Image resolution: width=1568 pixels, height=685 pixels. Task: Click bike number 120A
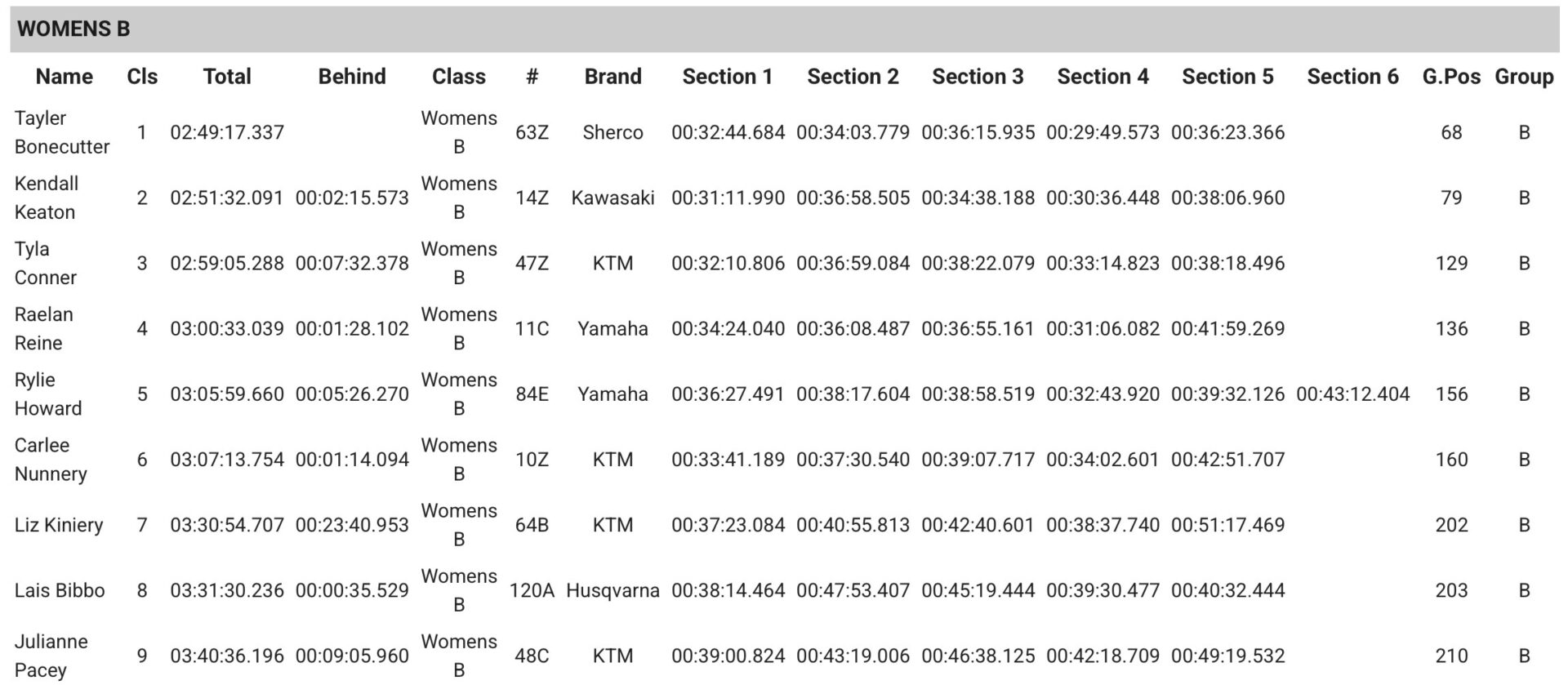click(532, 590)
